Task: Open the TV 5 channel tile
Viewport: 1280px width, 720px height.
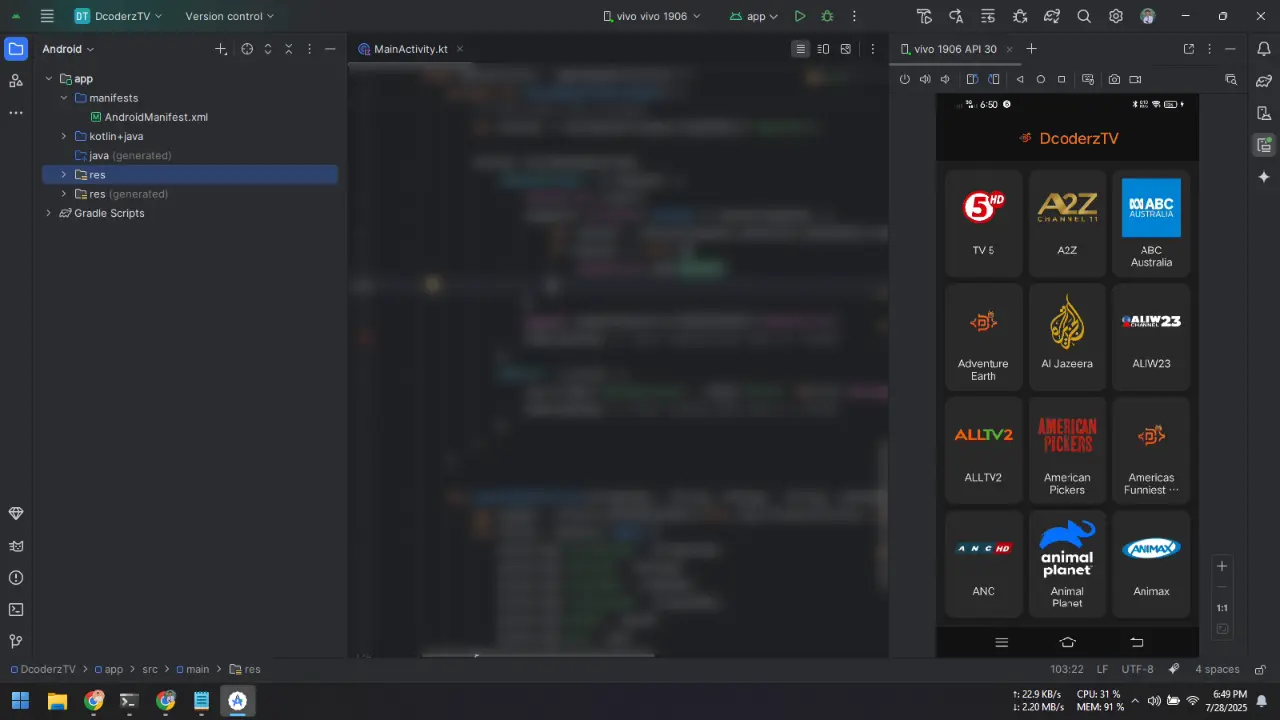Action: coord(983,222)
